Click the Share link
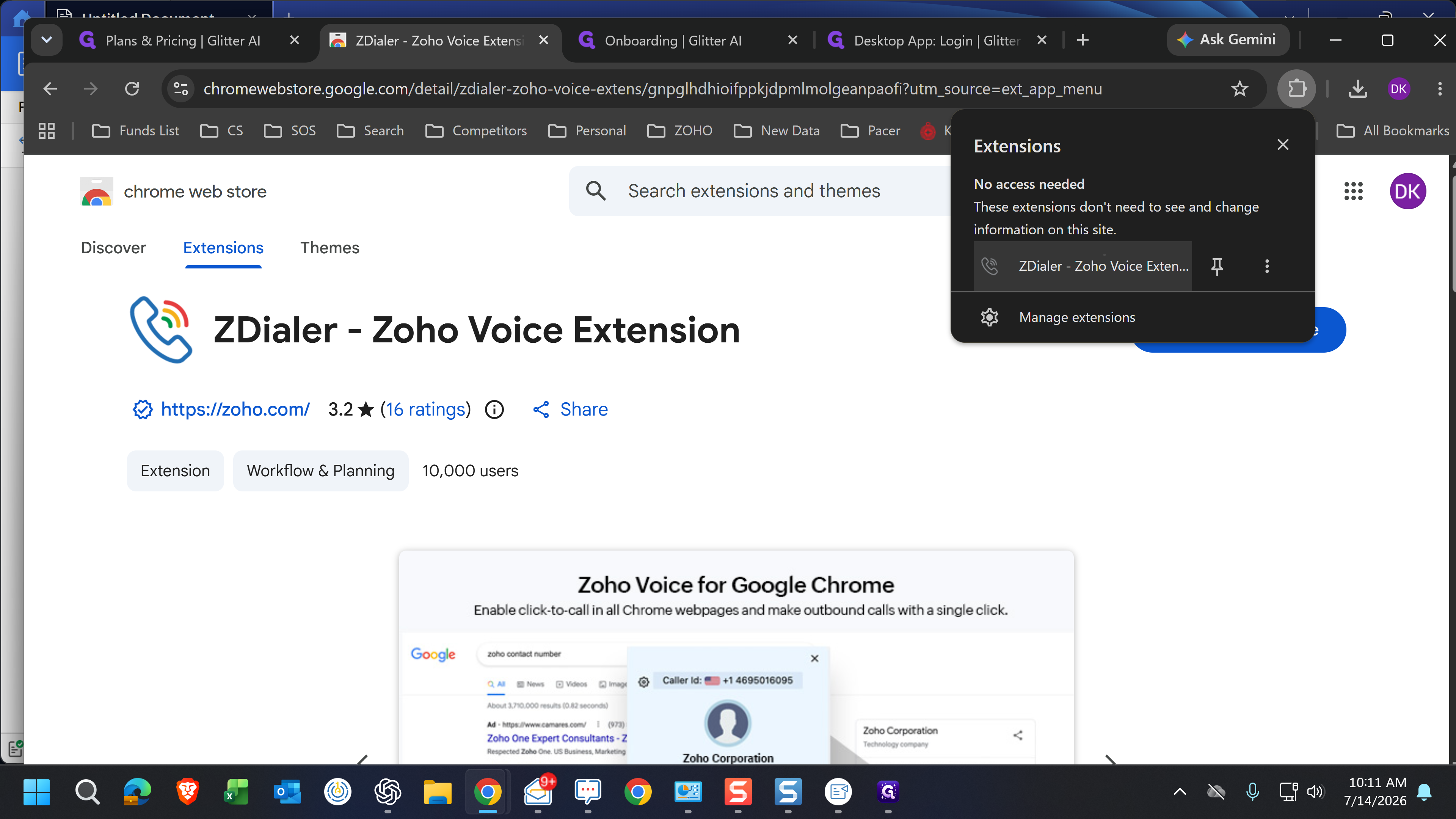 point(570,409)
